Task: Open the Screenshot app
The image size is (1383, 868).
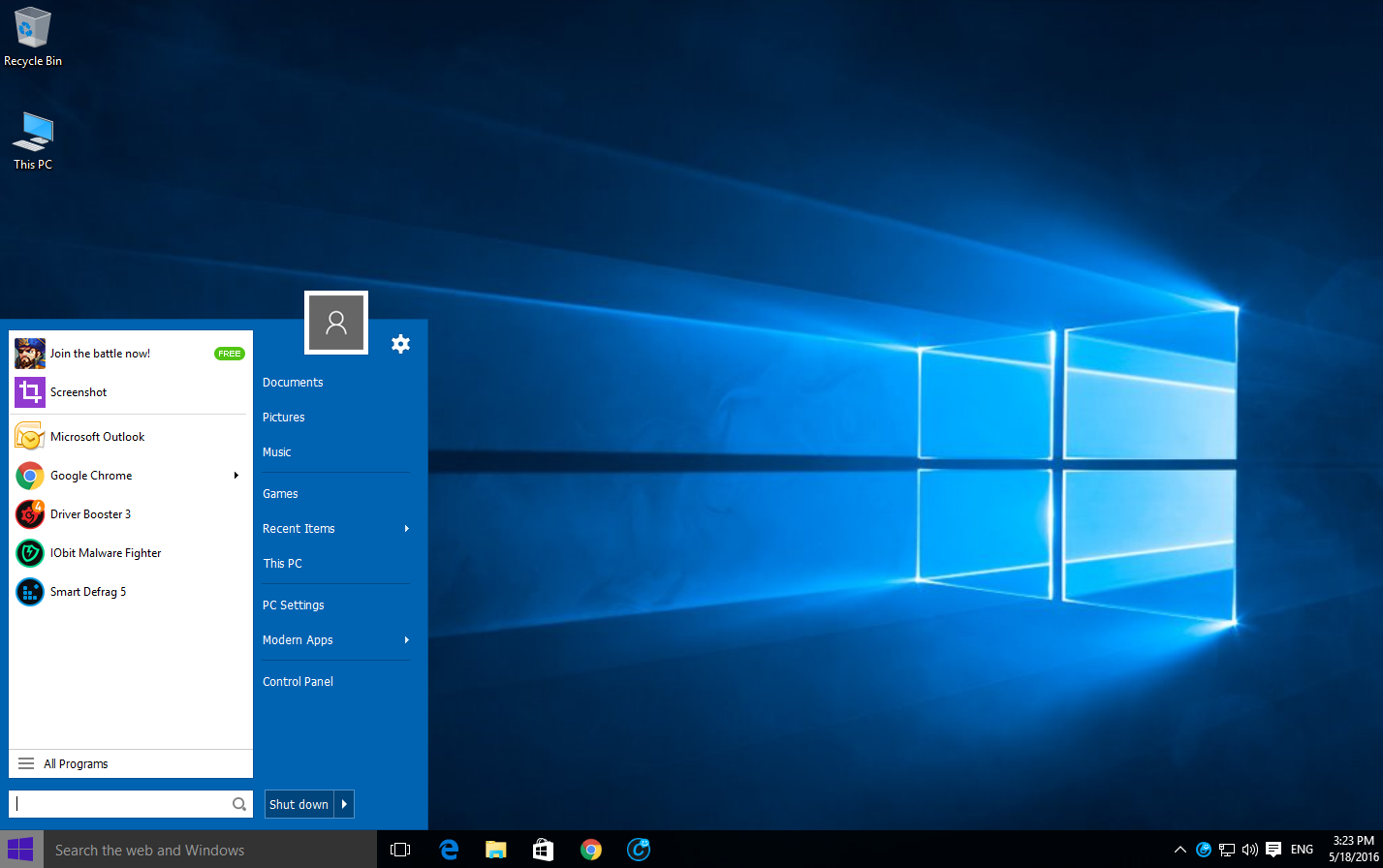Action: (x=78, y=392)
